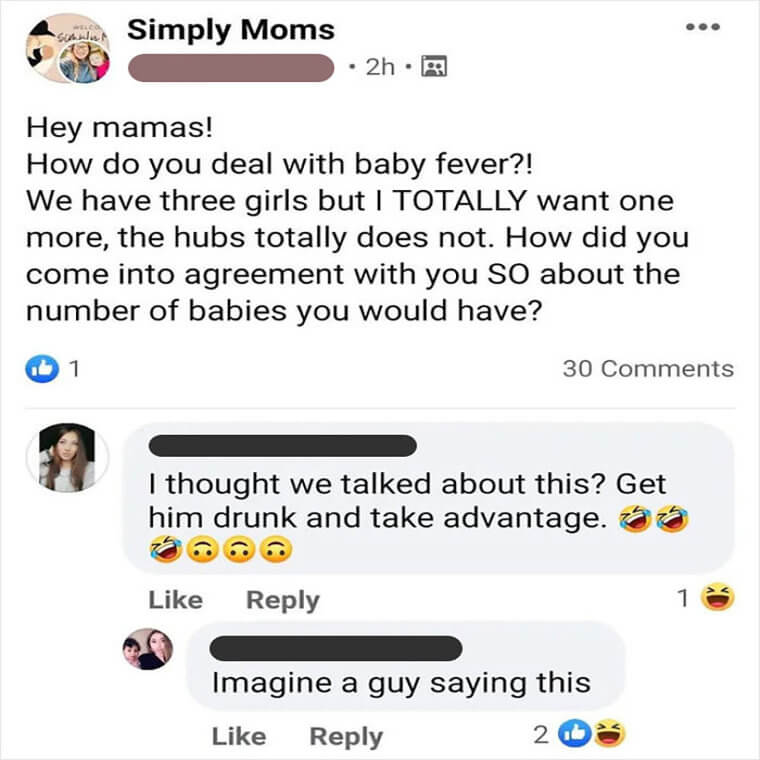Viewport: 760px width, 760px height.
Task: Reply to the 'Get him drunk' comment
Action: pos(283,601)
